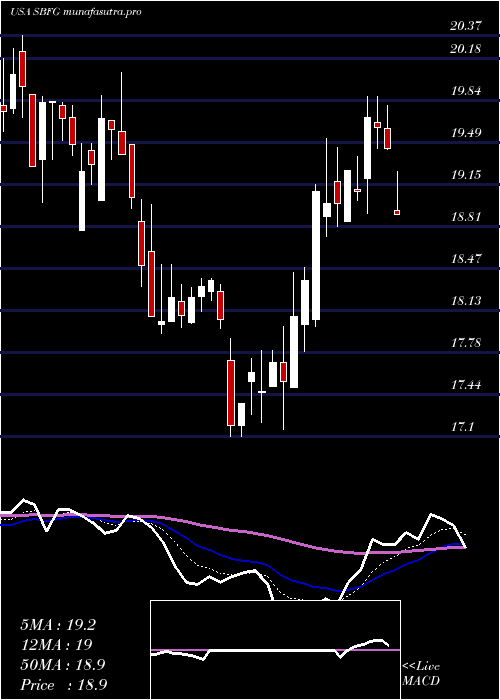This screenshot has width=500, height=700.
Task: Click the '5MA : 19.2' value
Action: click(x=58, y=625)
